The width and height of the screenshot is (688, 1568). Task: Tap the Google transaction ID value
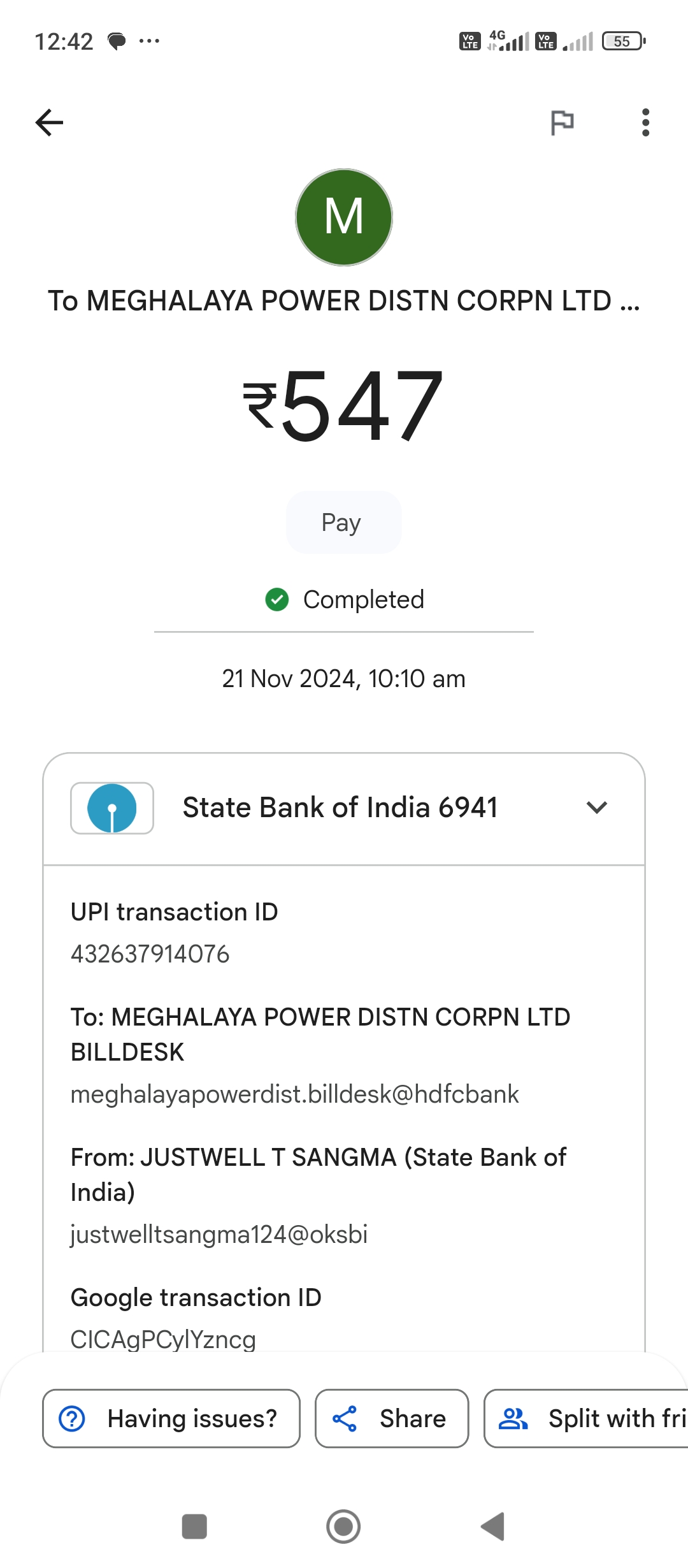click(163, 1339)
